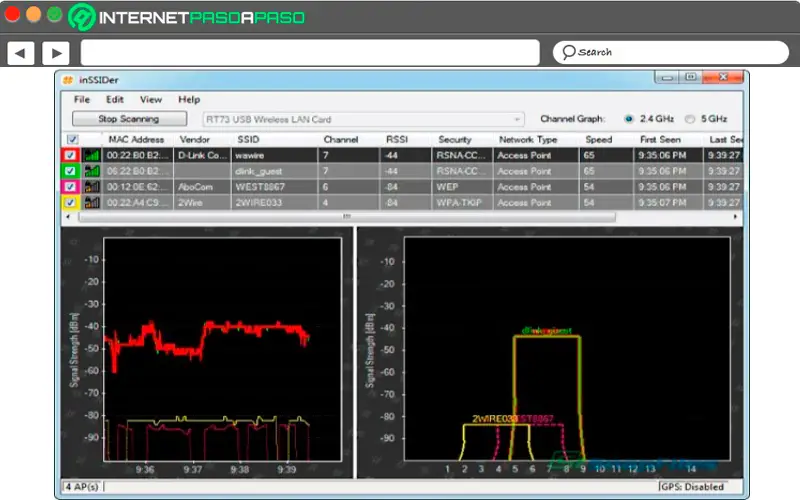Select the wawire SSID cell
The image size is (800, 500).
[x=274, y=155]
